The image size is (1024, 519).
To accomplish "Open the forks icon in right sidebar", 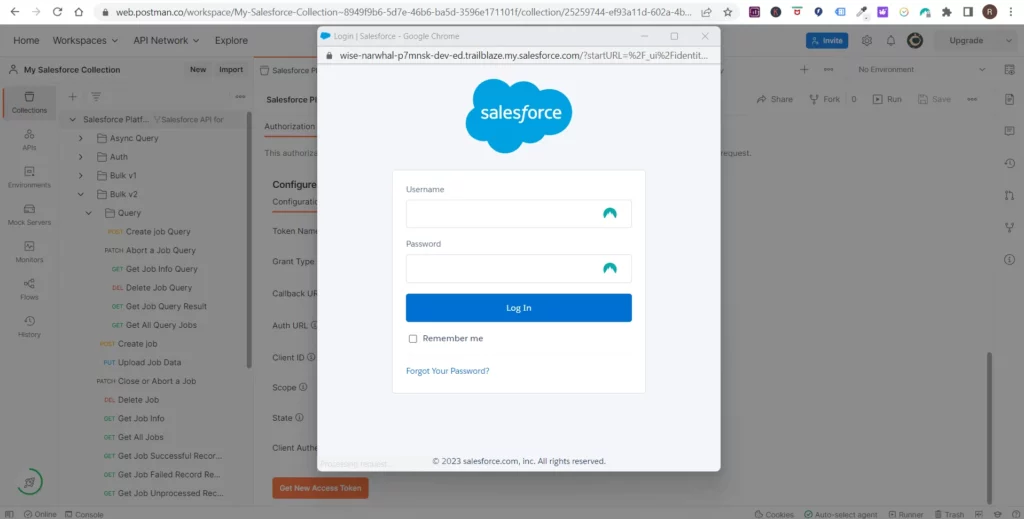I will click(x=1010, y=227).
